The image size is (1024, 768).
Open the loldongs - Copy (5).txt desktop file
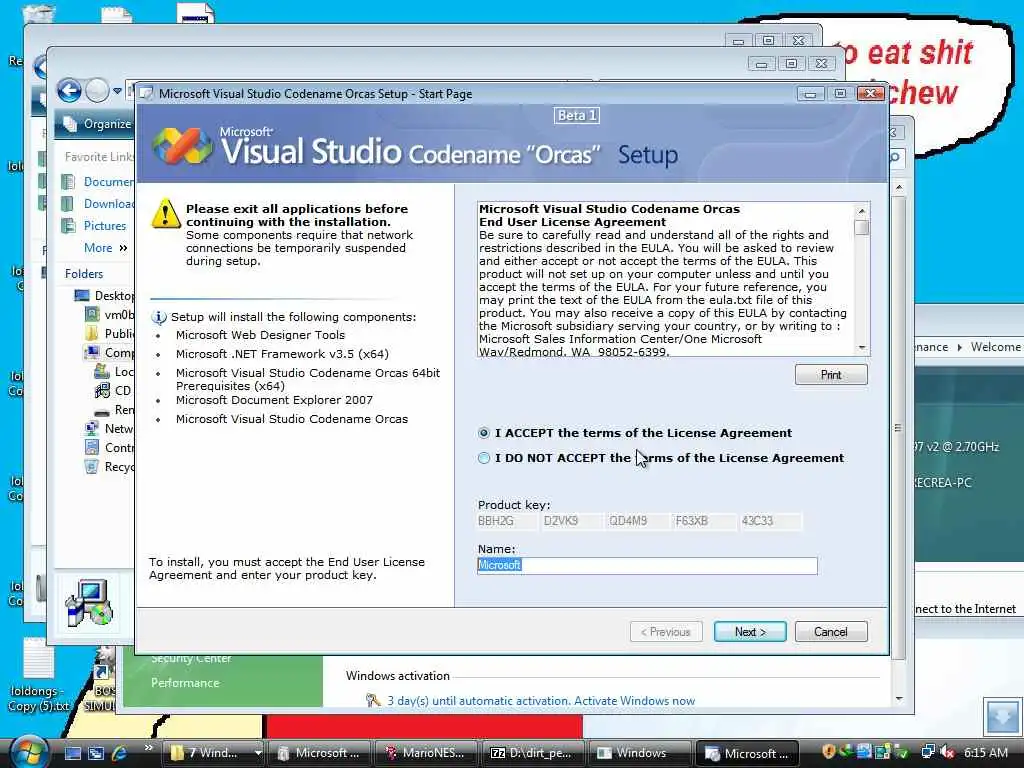click(38, 675)
